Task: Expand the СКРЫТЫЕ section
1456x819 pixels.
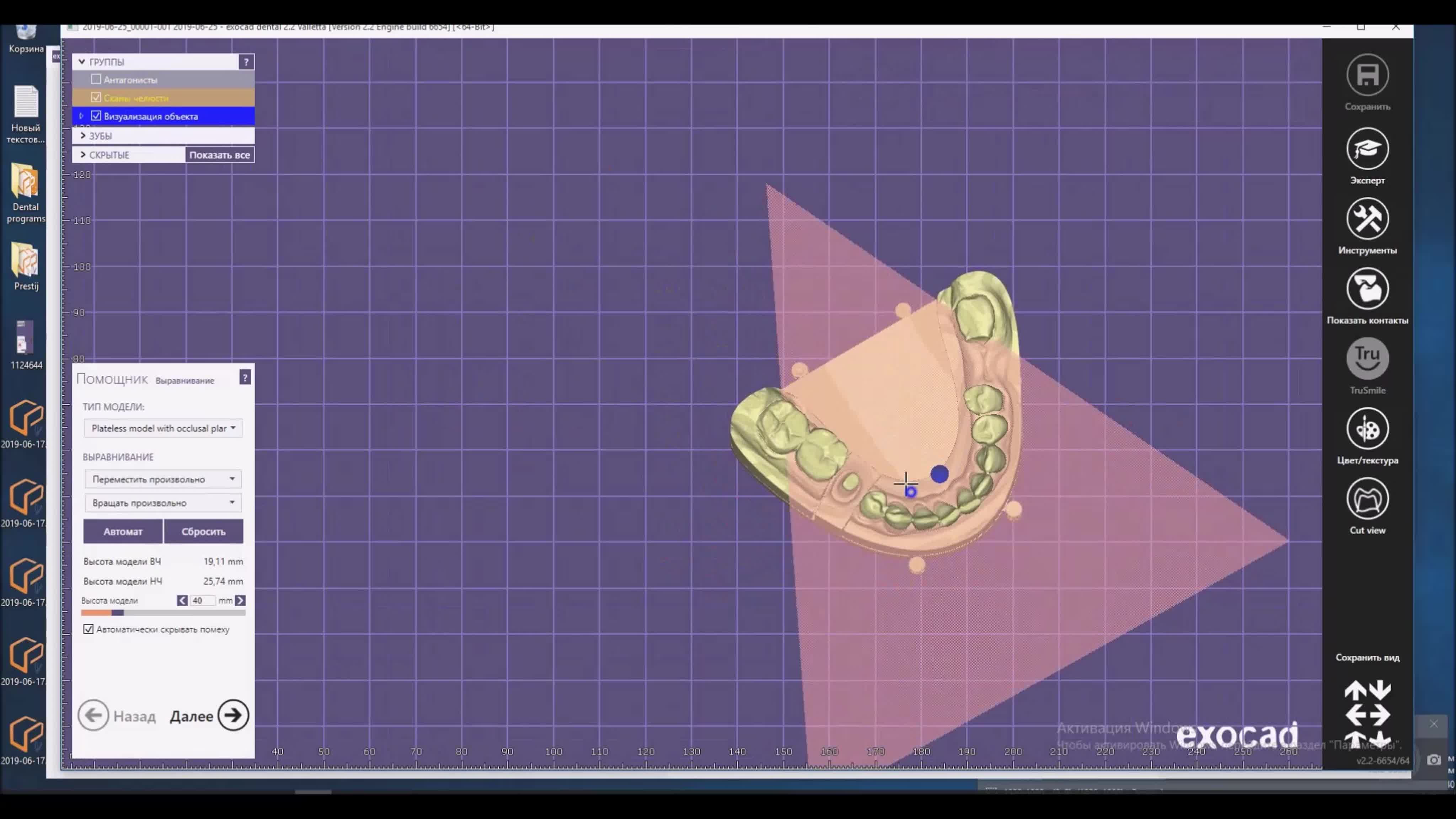Action: (83, 155)
